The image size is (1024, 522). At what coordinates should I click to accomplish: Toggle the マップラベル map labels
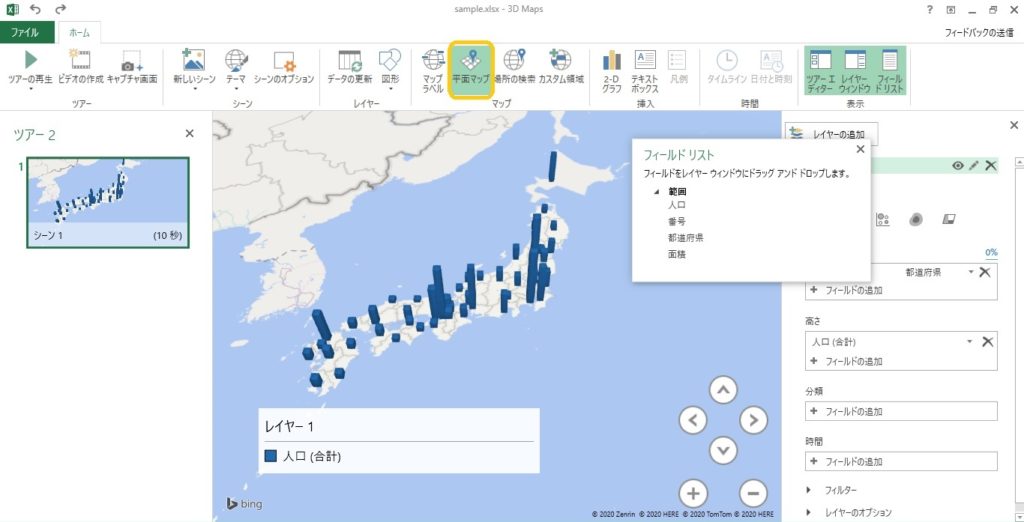433,61
